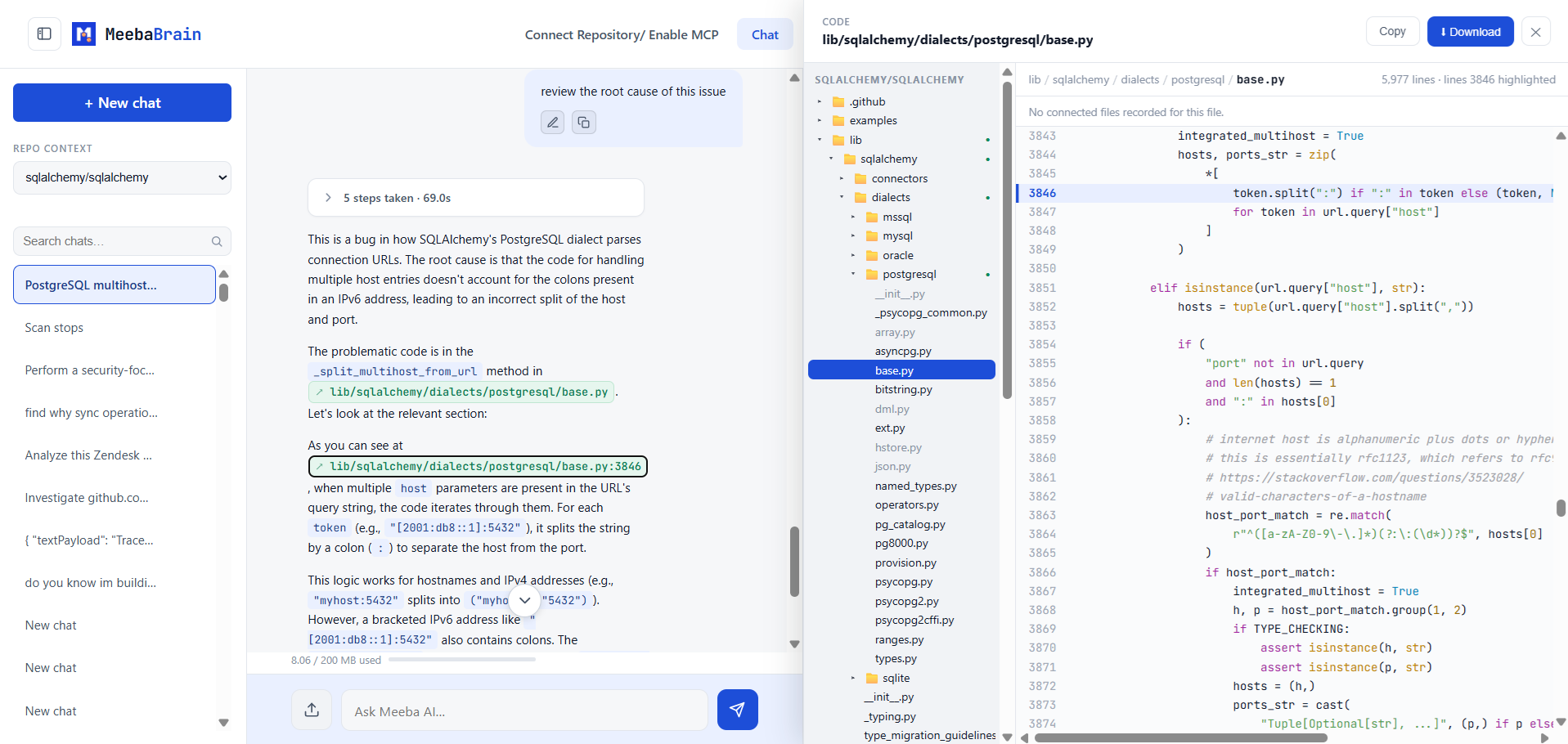Viewport: 1568px width, 744px height.
Task: Toggle the sidebar panel icon
Action: (44, 34)
